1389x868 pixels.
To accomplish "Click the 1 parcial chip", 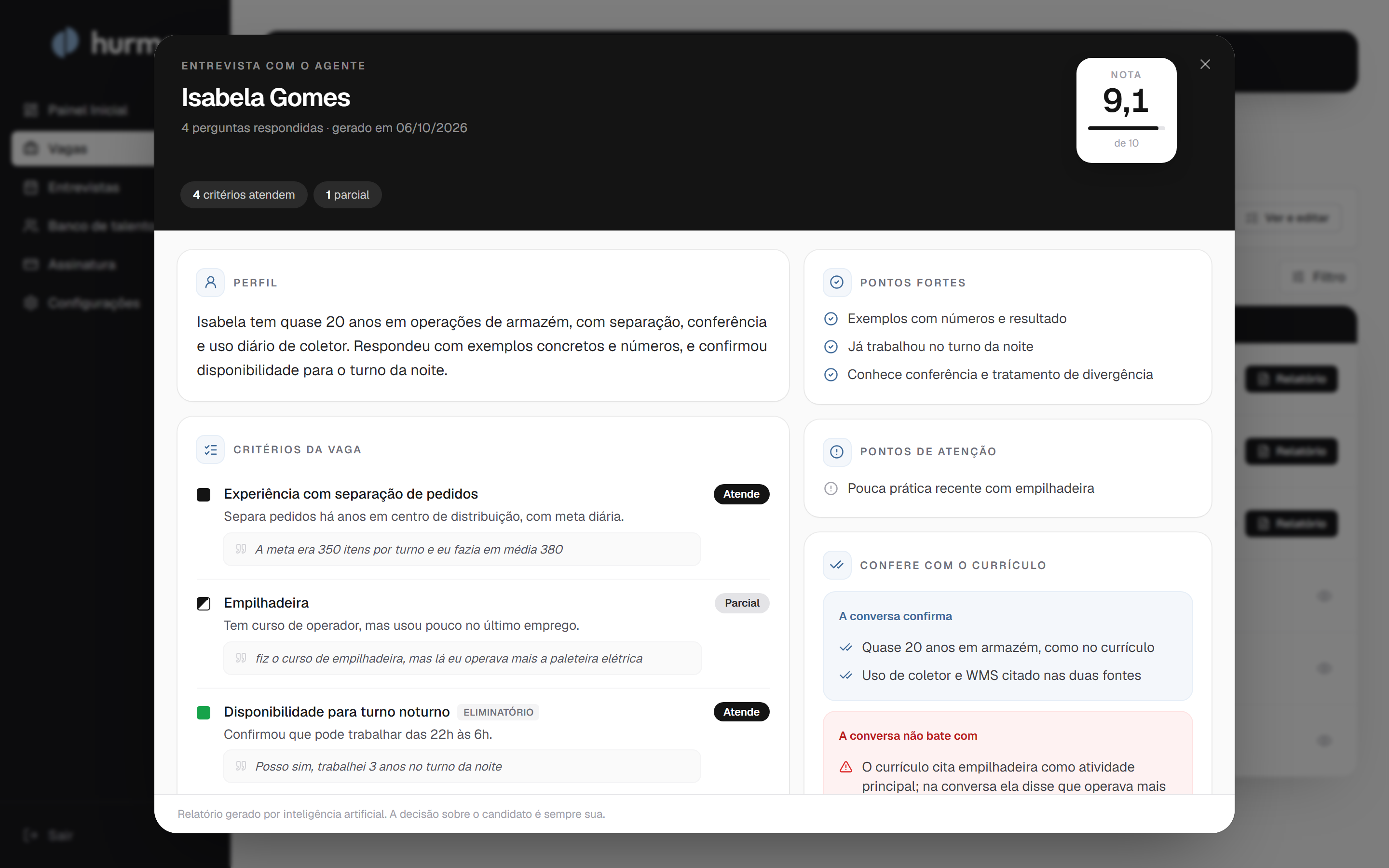I will point(347,195).
